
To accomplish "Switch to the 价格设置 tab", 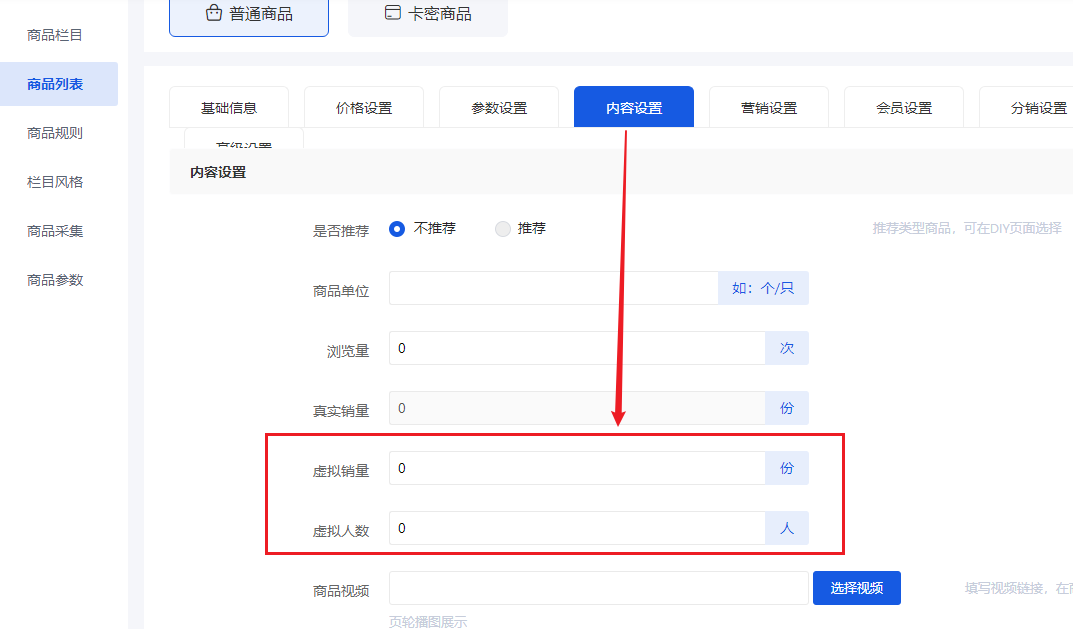I will [364, 108].
